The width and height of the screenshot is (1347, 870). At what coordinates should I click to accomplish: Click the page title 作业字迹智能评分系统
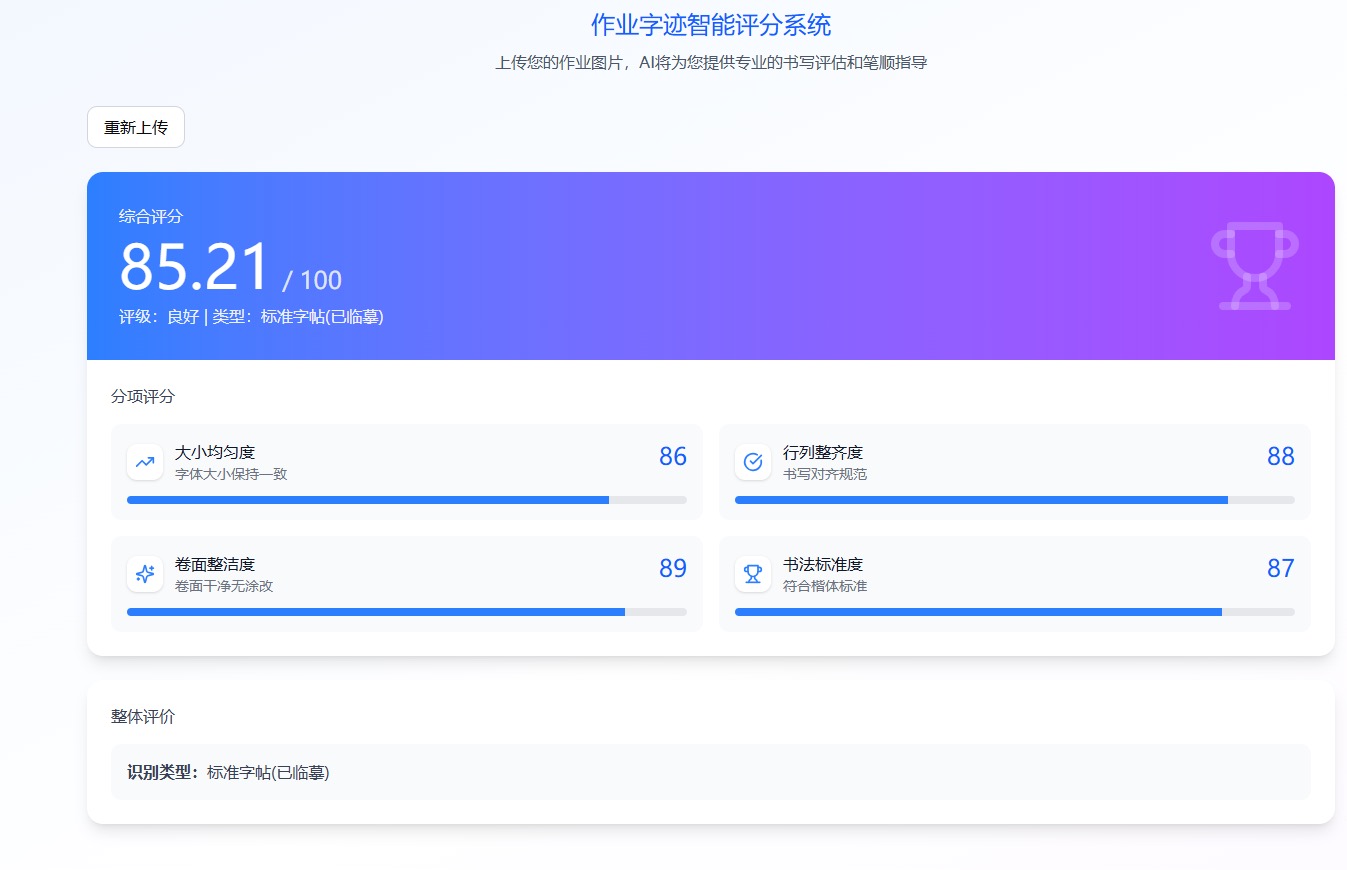pos(712,23)
